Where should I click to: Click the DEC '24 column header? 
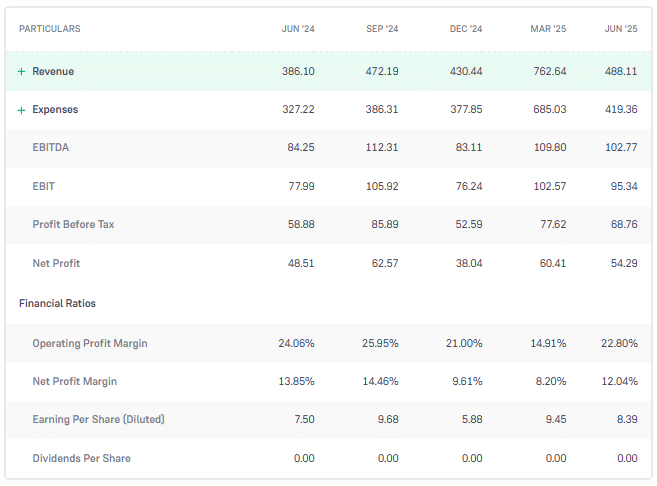[466, 29]
